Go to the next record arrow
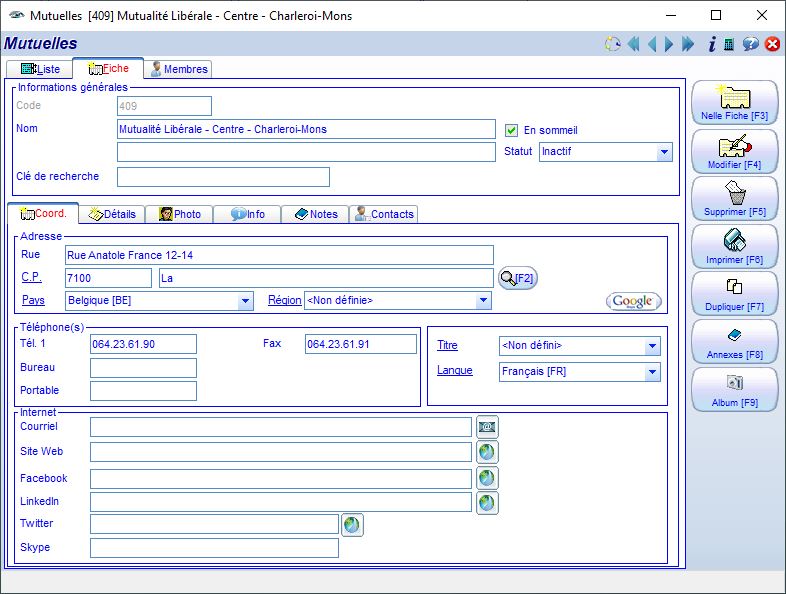The height and width of the screenshot is (594, 786). (669, 44)
